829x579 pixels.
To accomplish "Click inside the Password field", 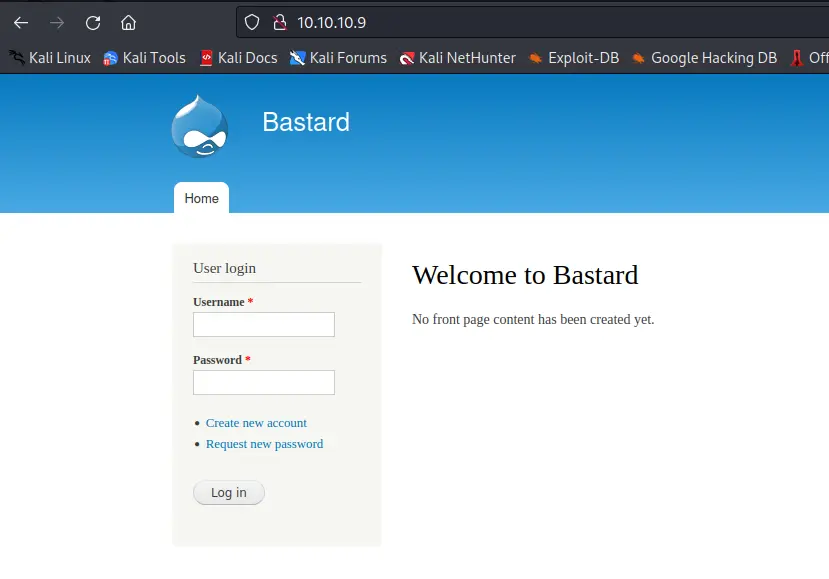I will tap(264, 382).
